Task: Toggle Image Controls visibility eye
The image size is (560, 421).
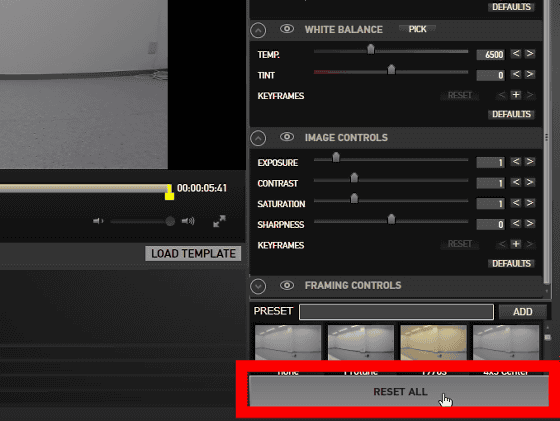Action: click(287, 137)
